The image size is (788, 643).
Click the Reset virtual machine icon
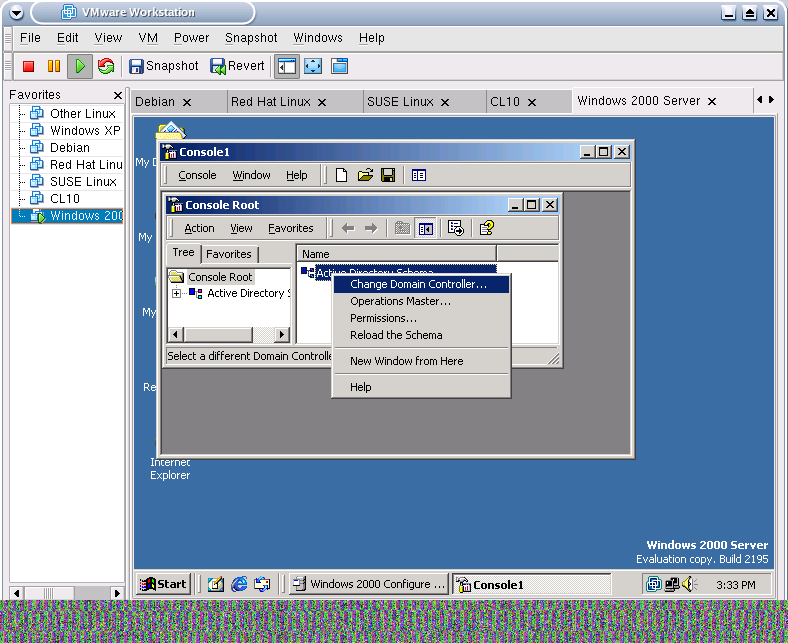[x=106, y=66]
